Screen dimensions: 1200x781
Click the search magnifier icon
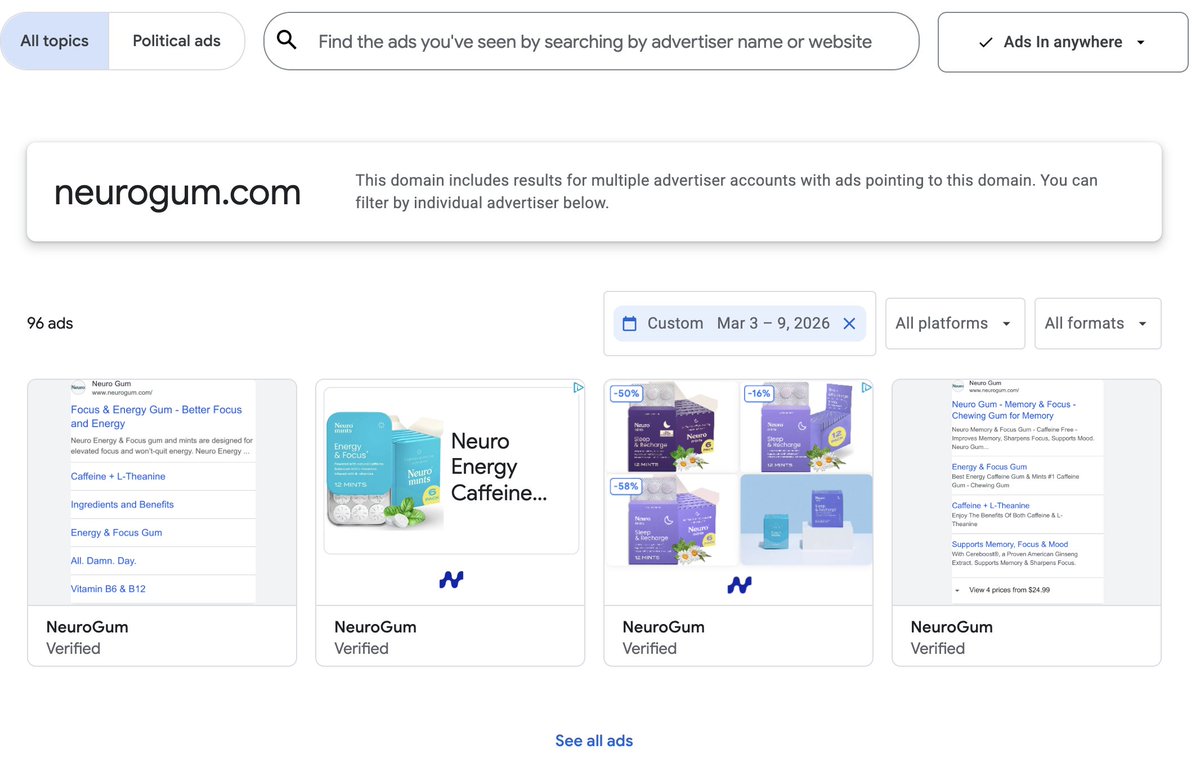(x=287, y=40)
